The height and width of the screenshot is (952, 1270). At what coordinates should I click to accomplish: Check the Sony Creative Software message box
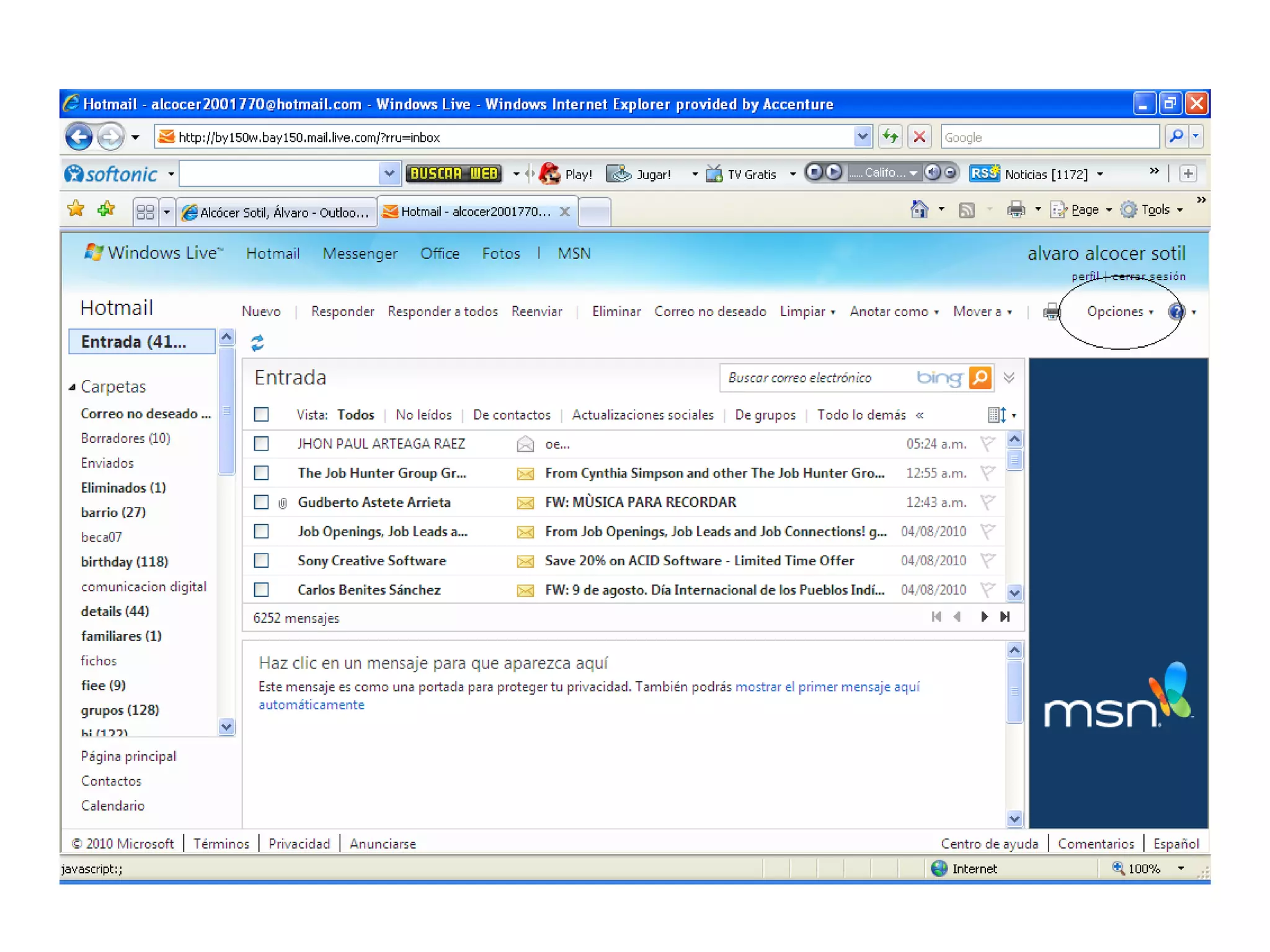click(262, 561)
